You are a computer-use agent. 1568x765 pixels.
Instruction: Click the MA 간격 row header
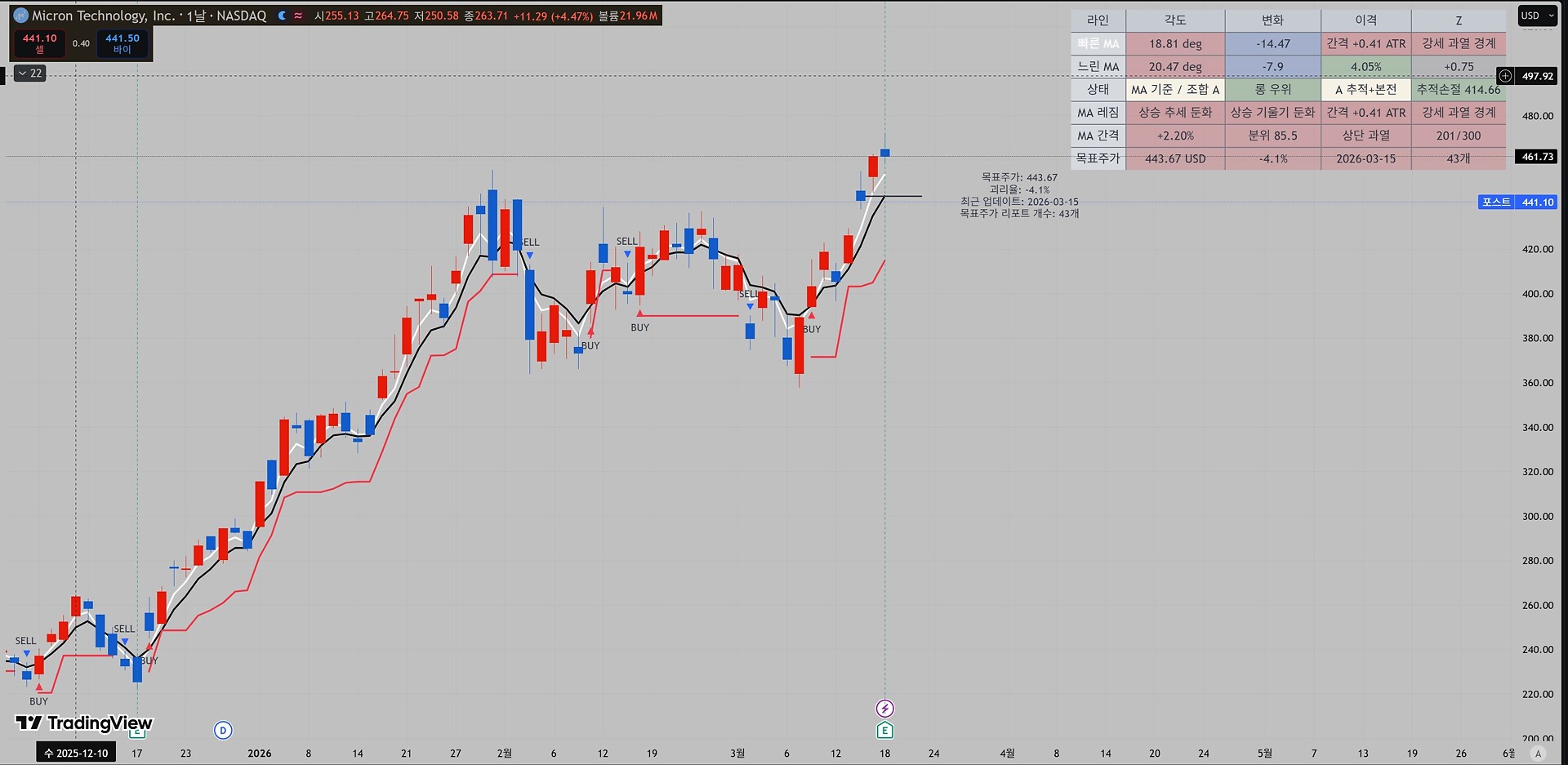(1098, 136)
